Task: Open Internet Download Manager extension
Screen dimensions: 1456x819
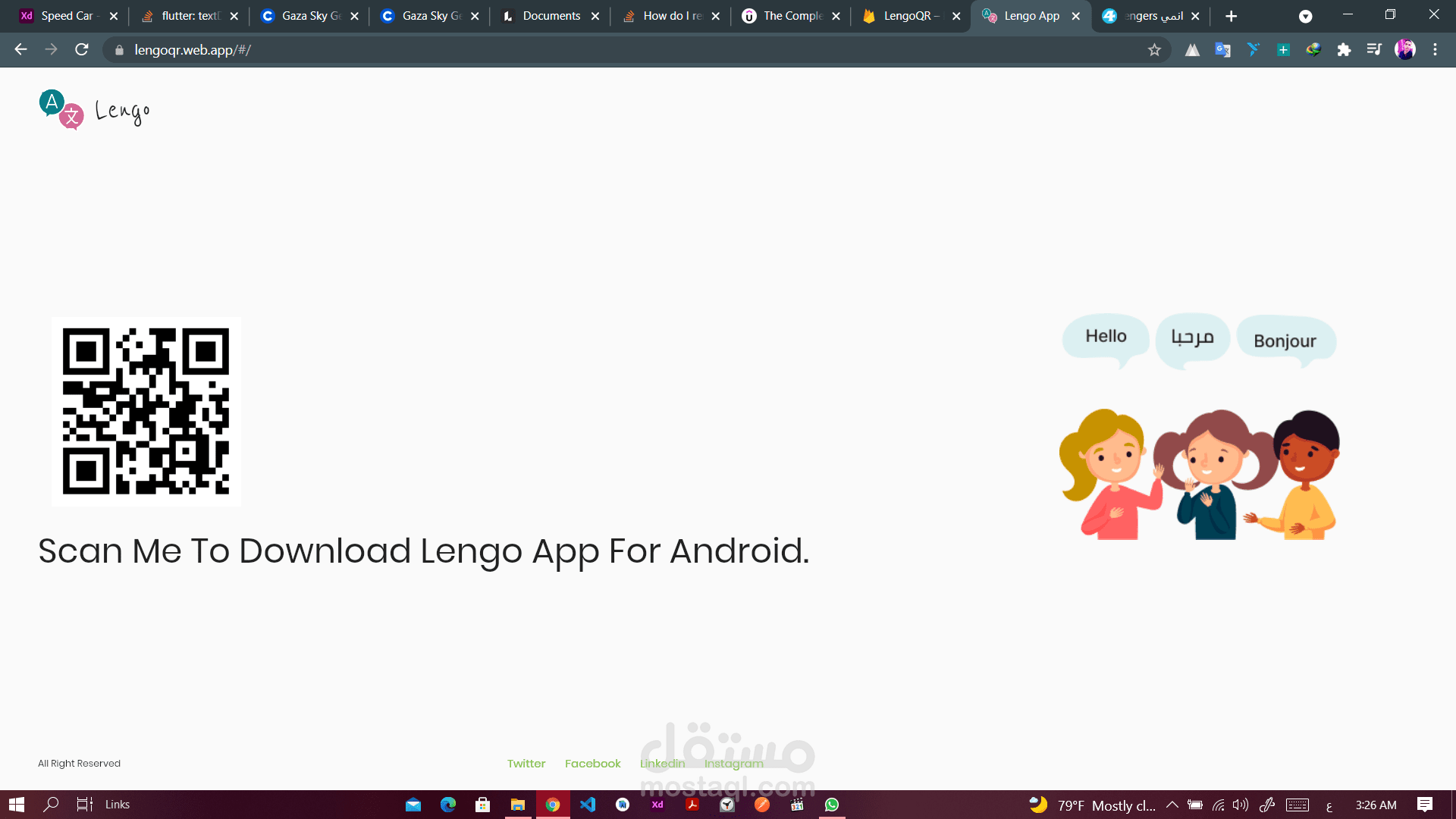Action: (1314, 50)
